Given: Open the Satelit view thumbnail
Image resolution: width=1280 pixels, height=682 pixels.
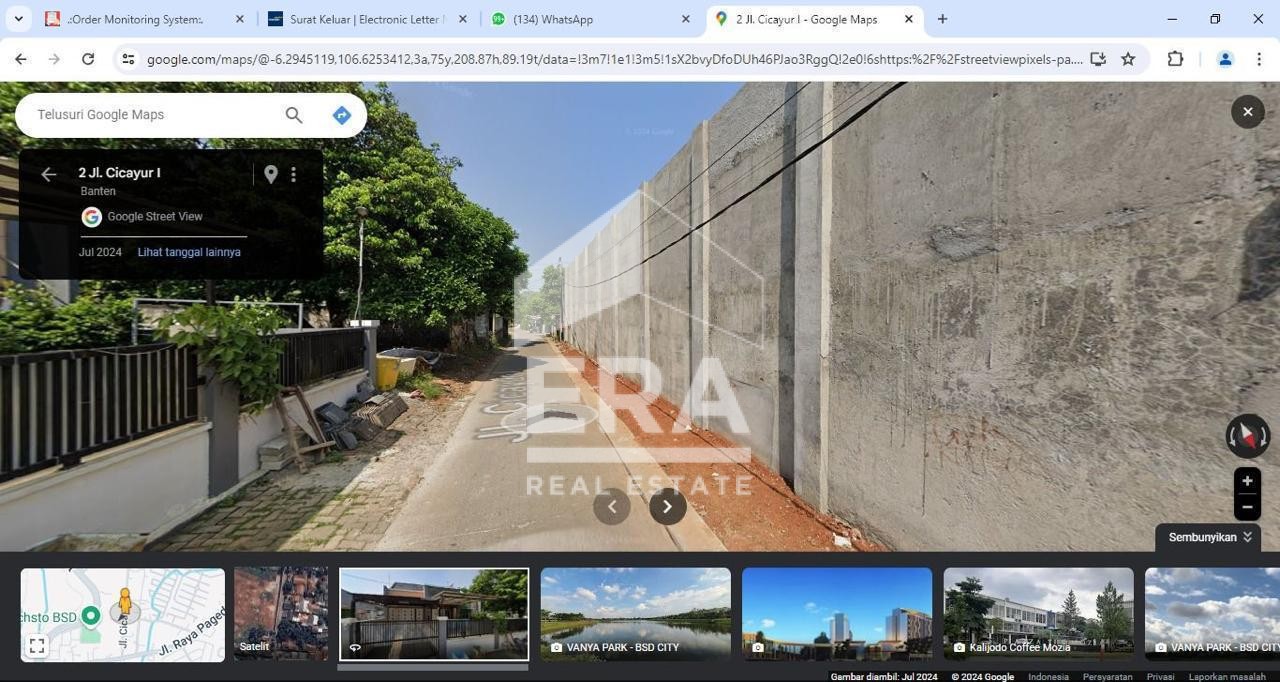Looking at the screenshot, I should 281,614.
